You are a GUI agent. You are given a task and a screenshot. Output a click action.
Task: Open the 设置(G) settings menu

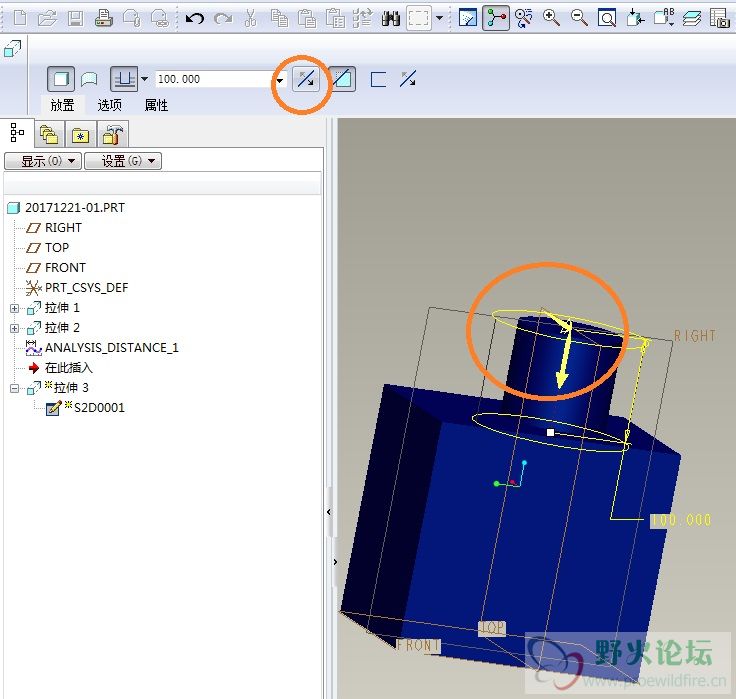[123, 161]
